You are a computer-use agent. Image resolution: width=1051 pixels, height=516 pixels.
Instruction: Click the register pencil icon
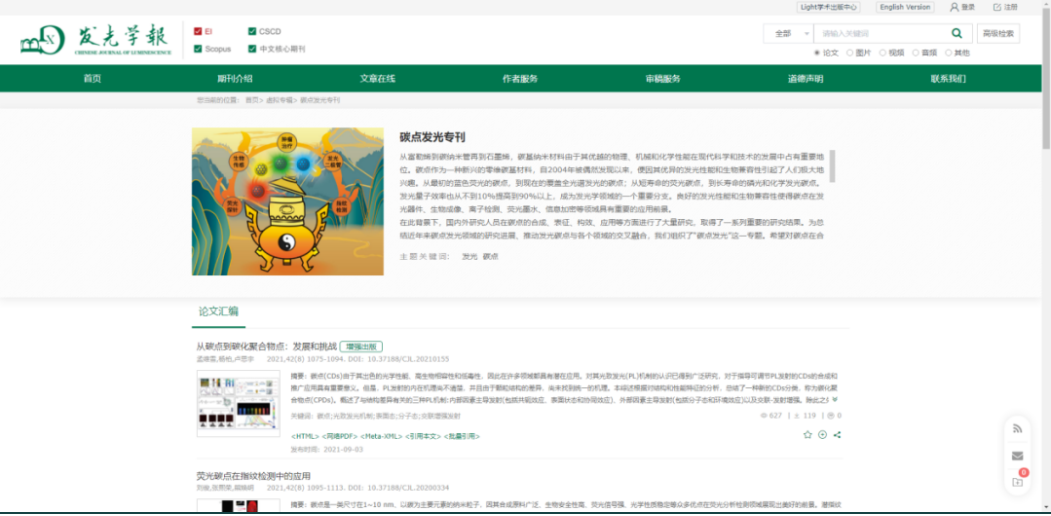[x=997, y=7]
